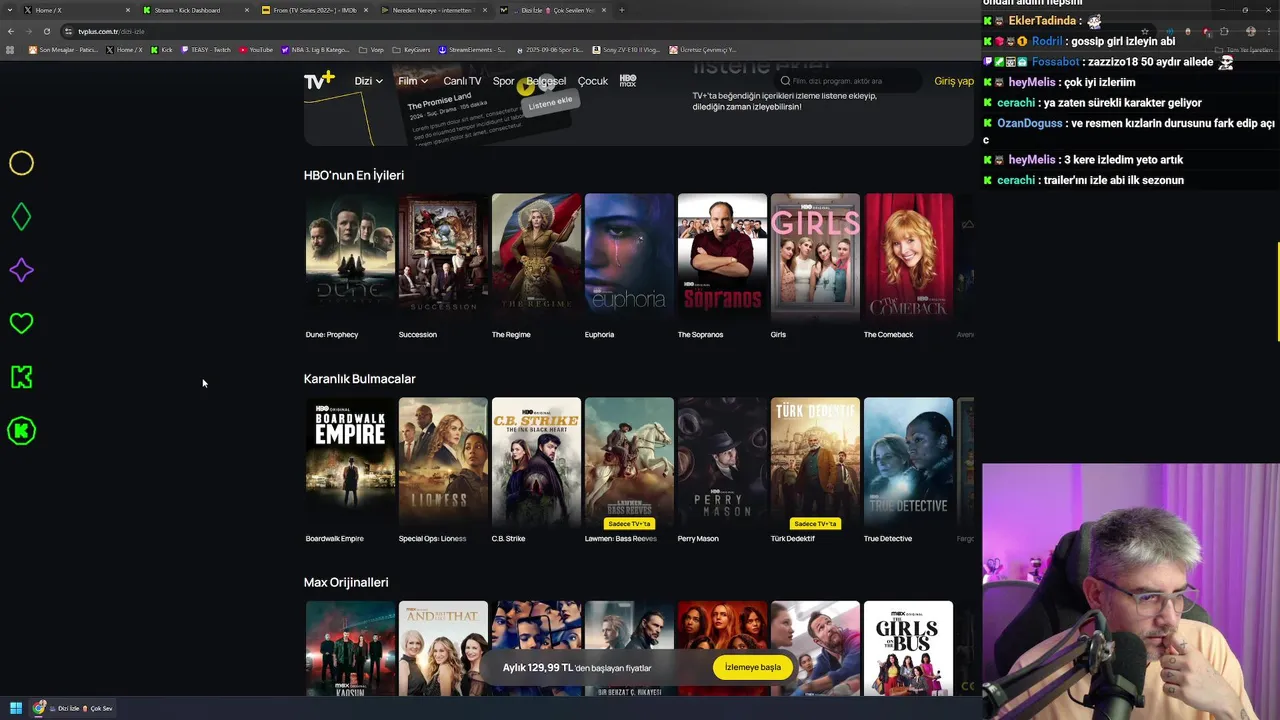Open the C.B. Strike poster

coord(536,462)
